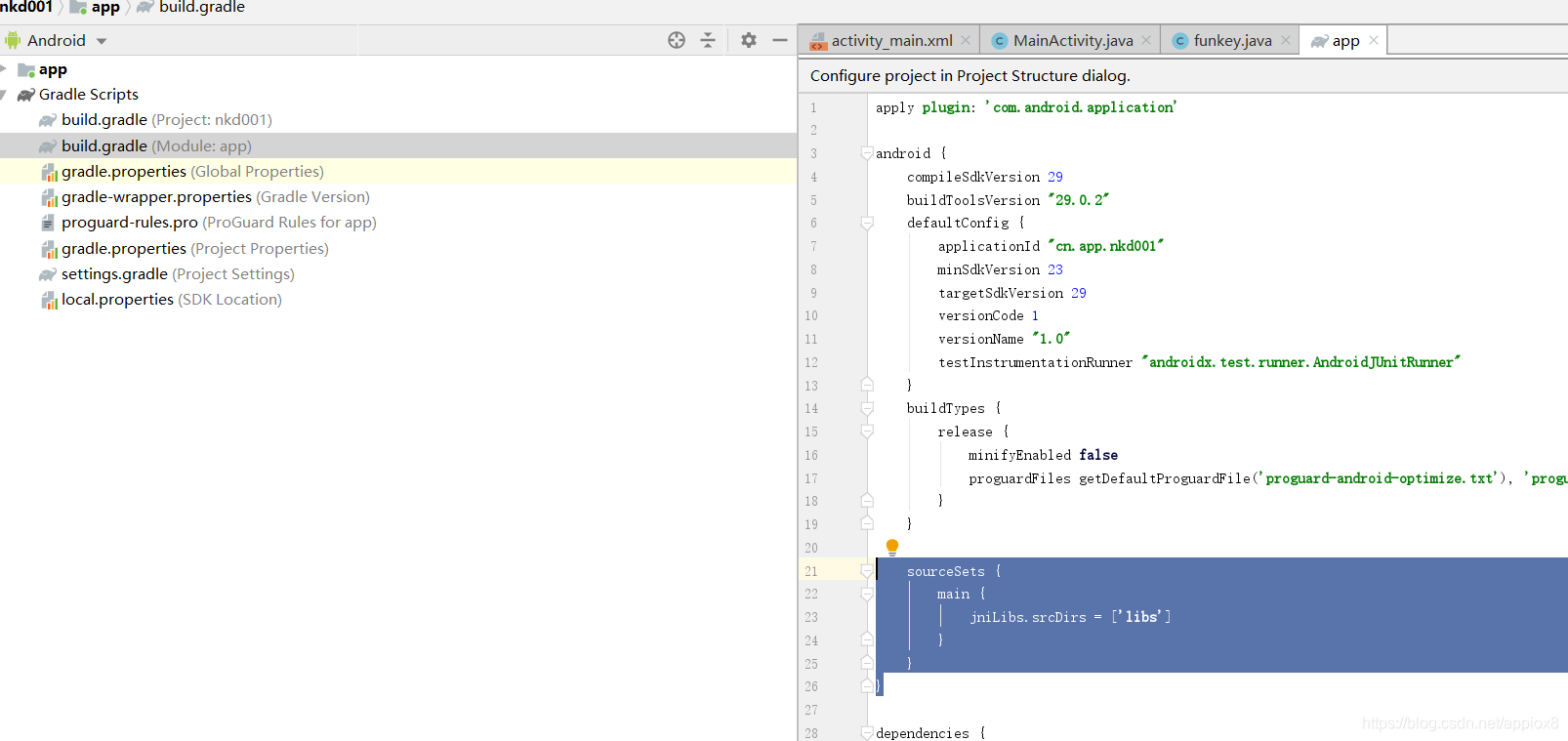Switch to the funkey.java tab
The image size is (1568, 741).
[x=1232, y=40]
